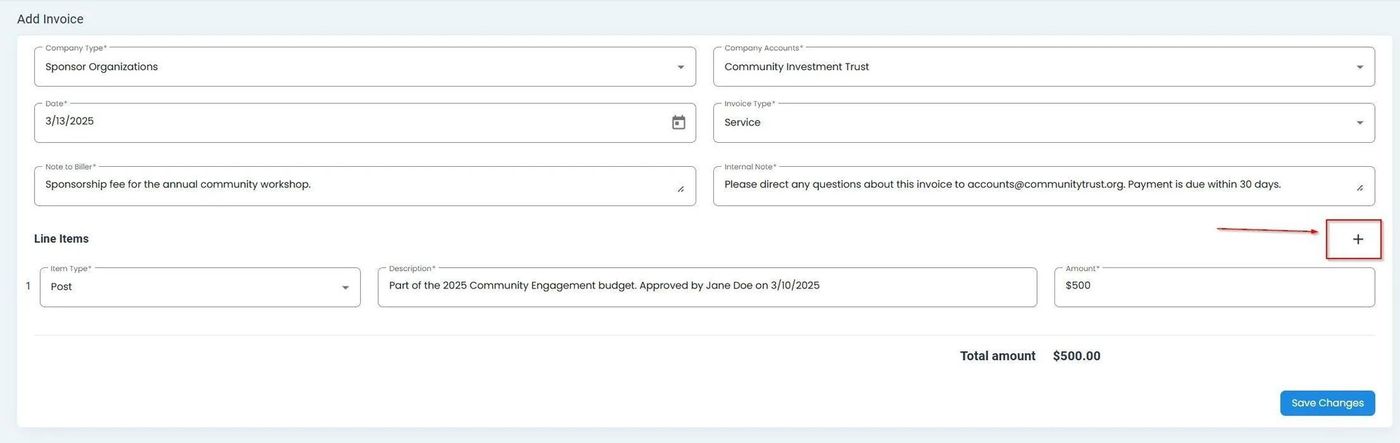Add a new line item with plus icon
The width and height of the screenshot is (1400, 443).
coord(1357,239)
